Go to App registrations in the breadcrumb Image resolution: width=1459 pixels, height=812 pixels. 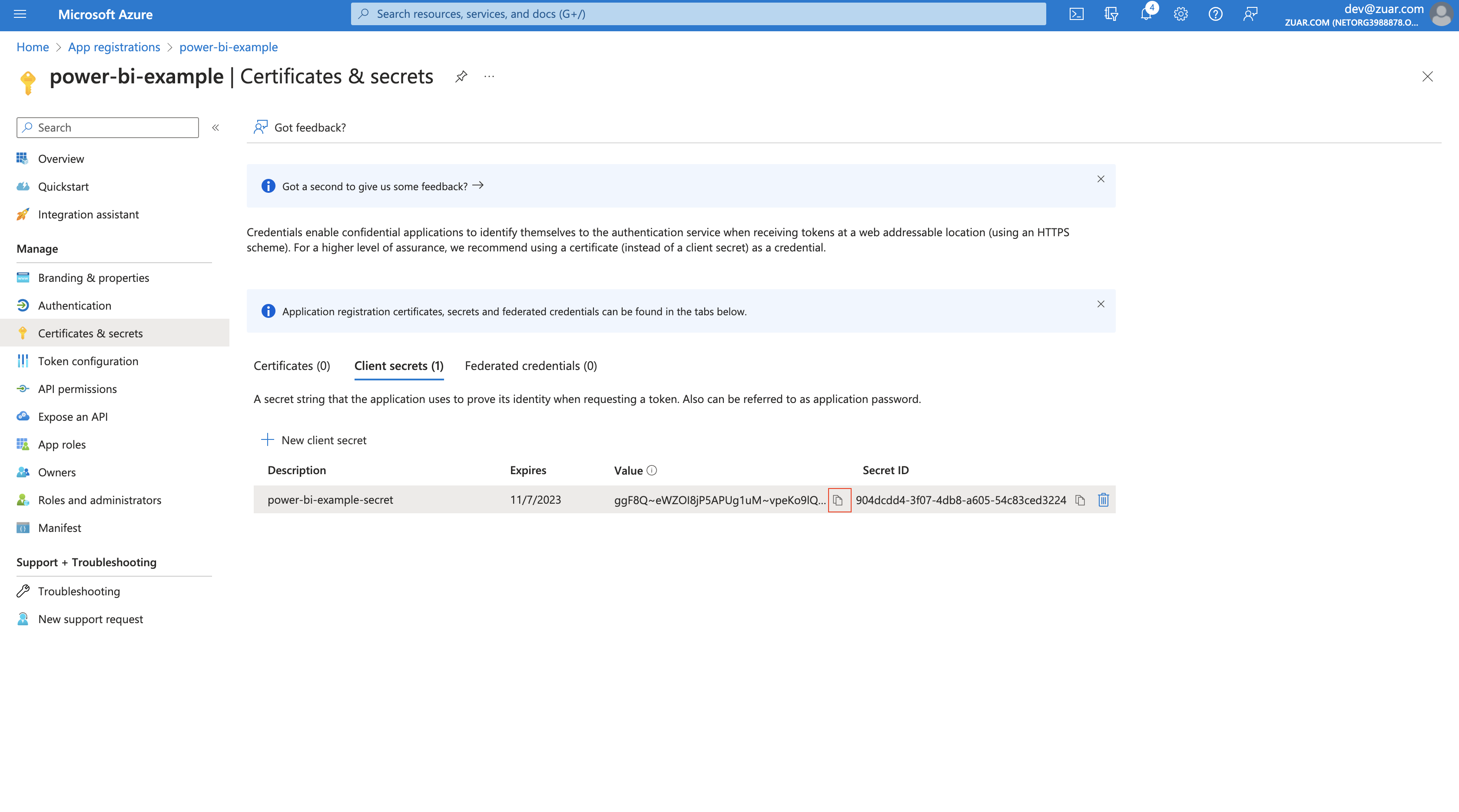[x=114, y=47]
